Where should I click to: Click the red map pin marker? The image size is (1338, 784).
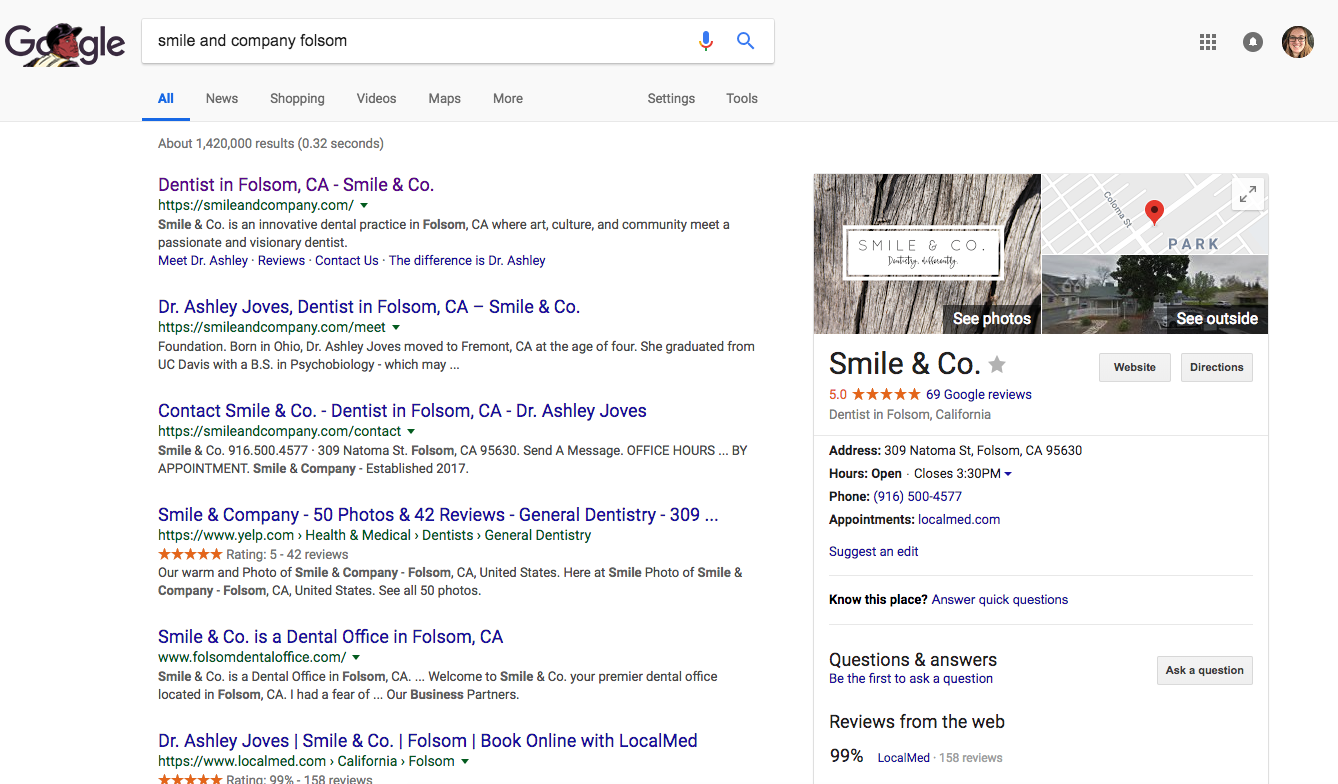pyautogui.click(x=1154, y=211)
